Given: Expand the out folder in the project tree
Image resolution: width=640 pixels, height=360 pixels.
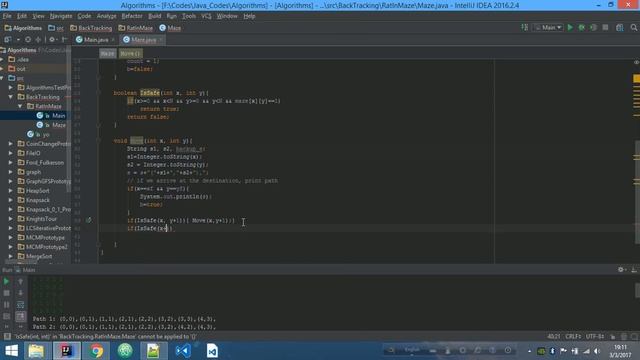Looking at the screenshot, I should [3, 69].
